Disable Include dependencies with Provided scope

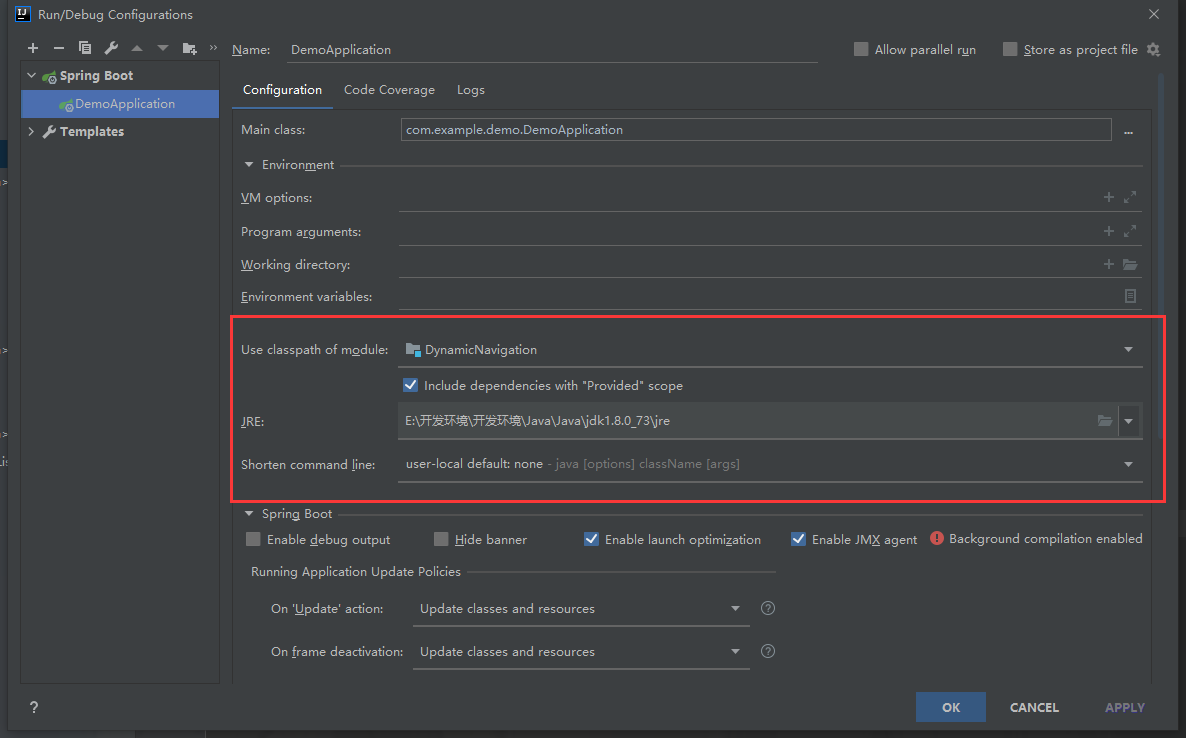(x=410, y=385)
